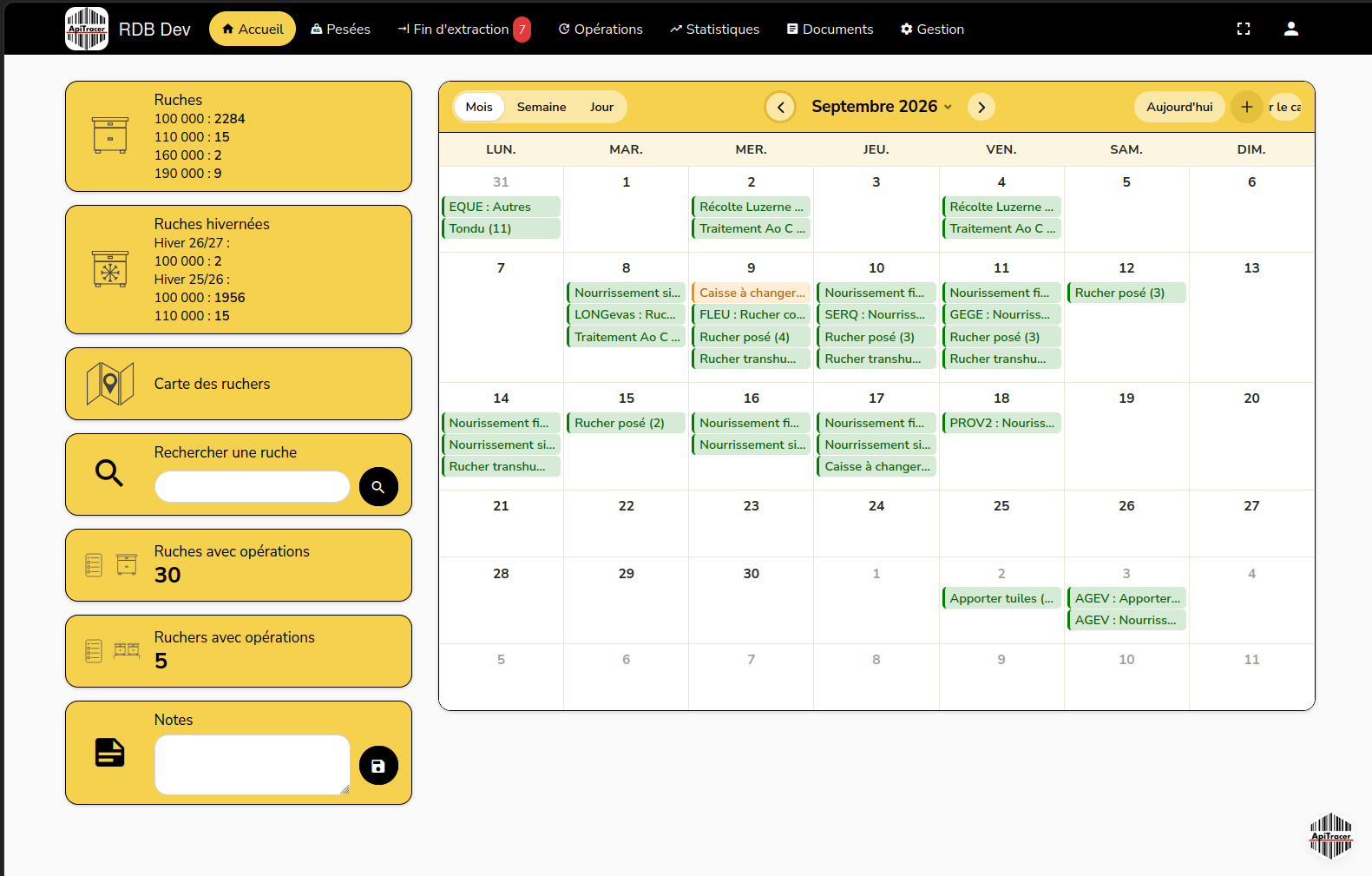Open the Opérations menu
This screenshot has width=1372, height=876.
tap(601, 29)
